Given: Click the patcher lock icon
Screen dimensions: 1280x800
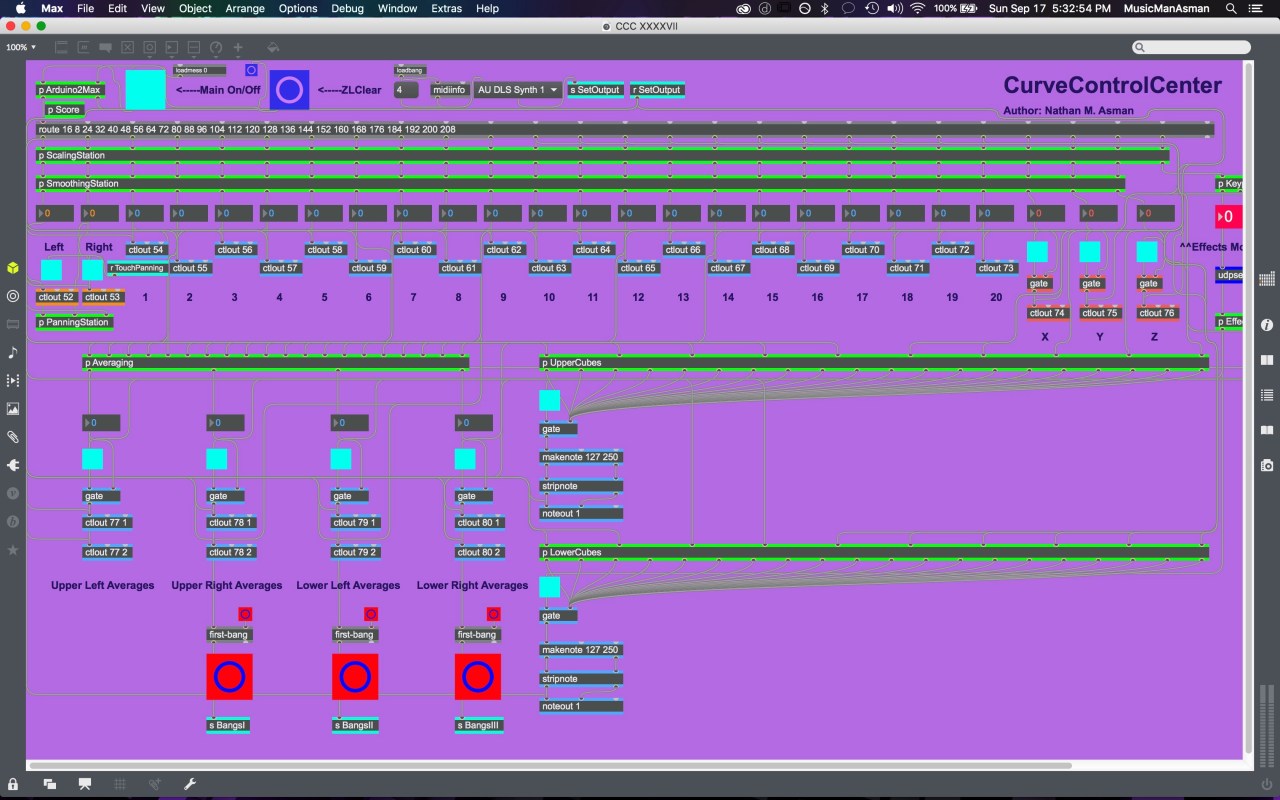Looking at the screenshot, I should (x=13, y=784).
